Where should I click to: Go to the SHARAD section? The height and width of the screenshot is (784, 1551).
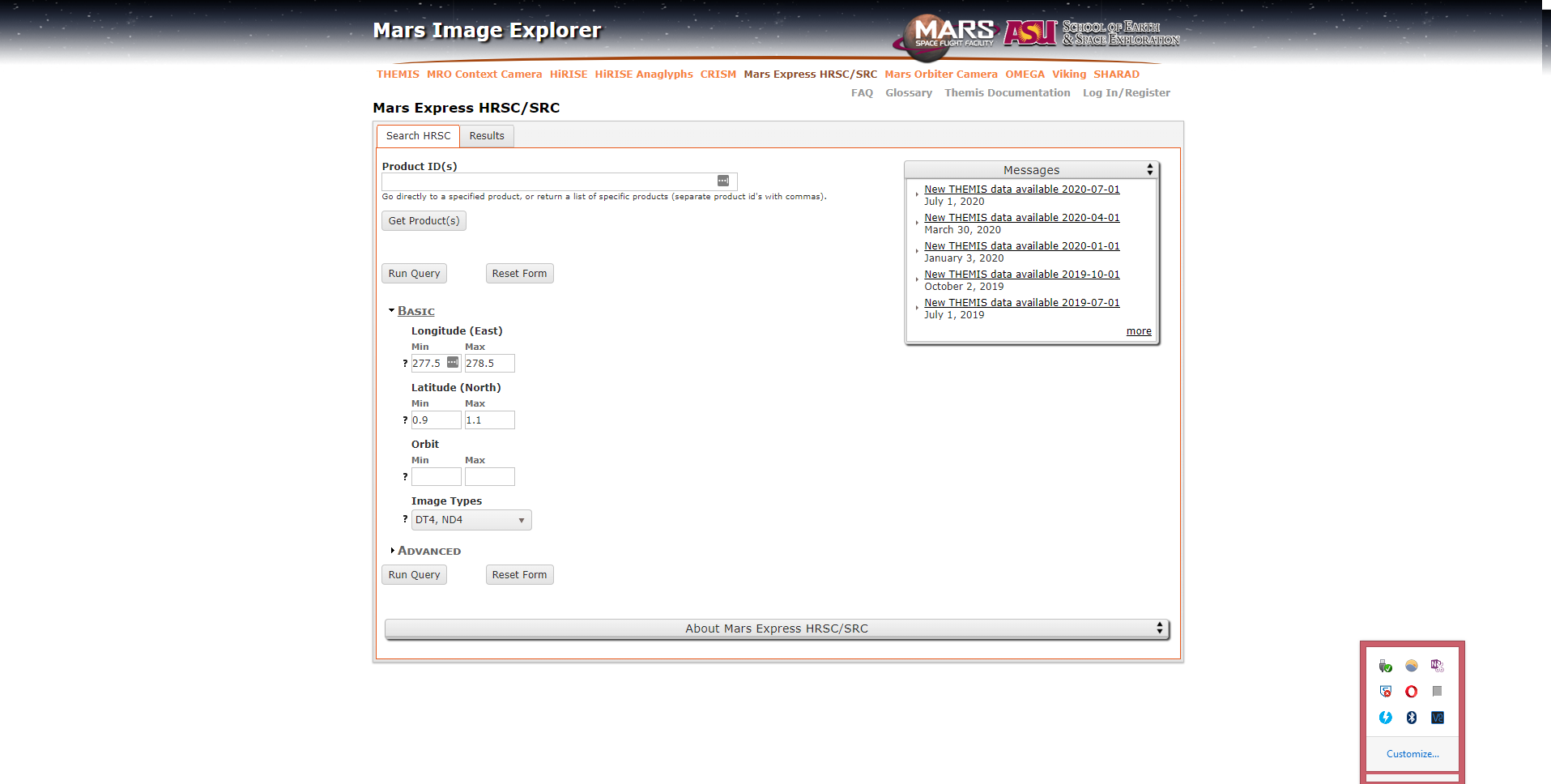[x=1117, y=75]
